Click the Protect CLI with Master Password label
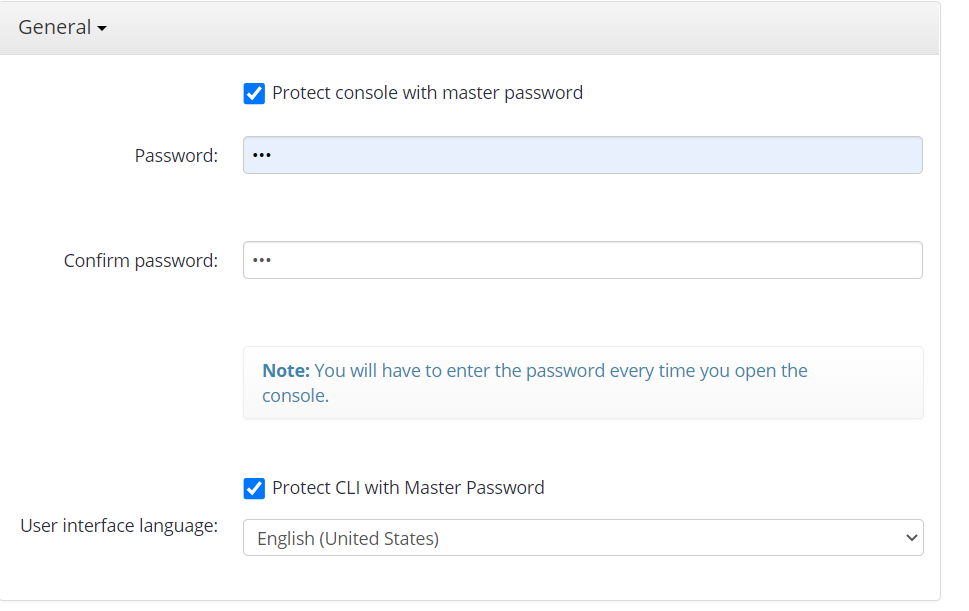The image size is (969, 611). click(407, 488)
